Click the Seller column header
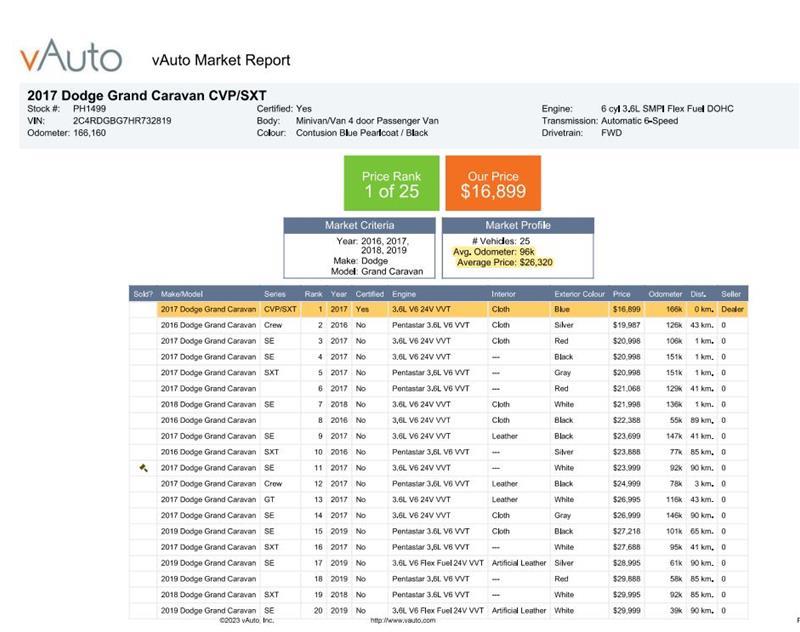This screenshot has height=632, width=800. tap(731, 294)
